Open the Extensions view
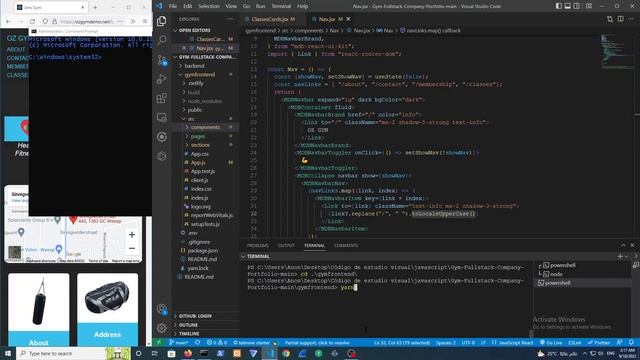Viewport: 640px width, 360px height. click(162, 98)
